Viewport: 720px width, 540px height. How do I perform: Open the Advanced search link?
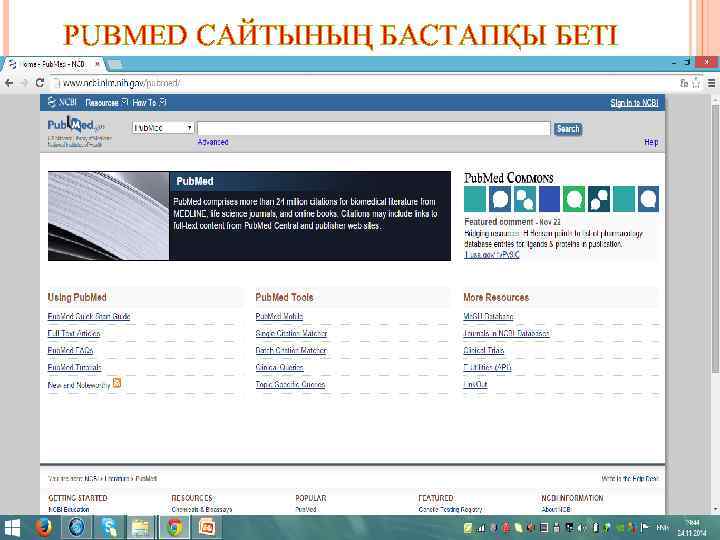coord(213,142)
